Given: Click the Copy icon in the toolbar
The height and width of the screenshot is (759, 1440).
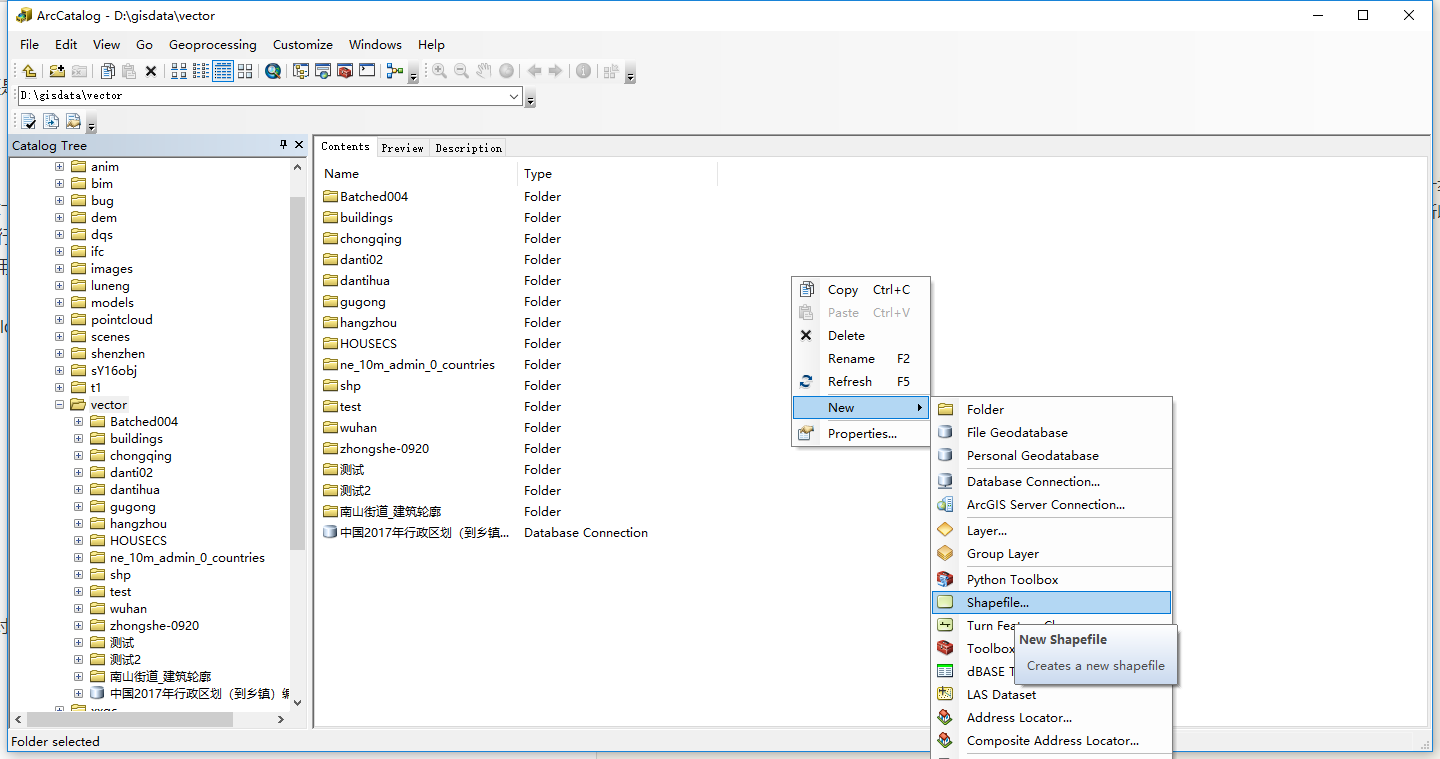Looking at the screenshot, I should pyautogui.click(x=107, y=71).
